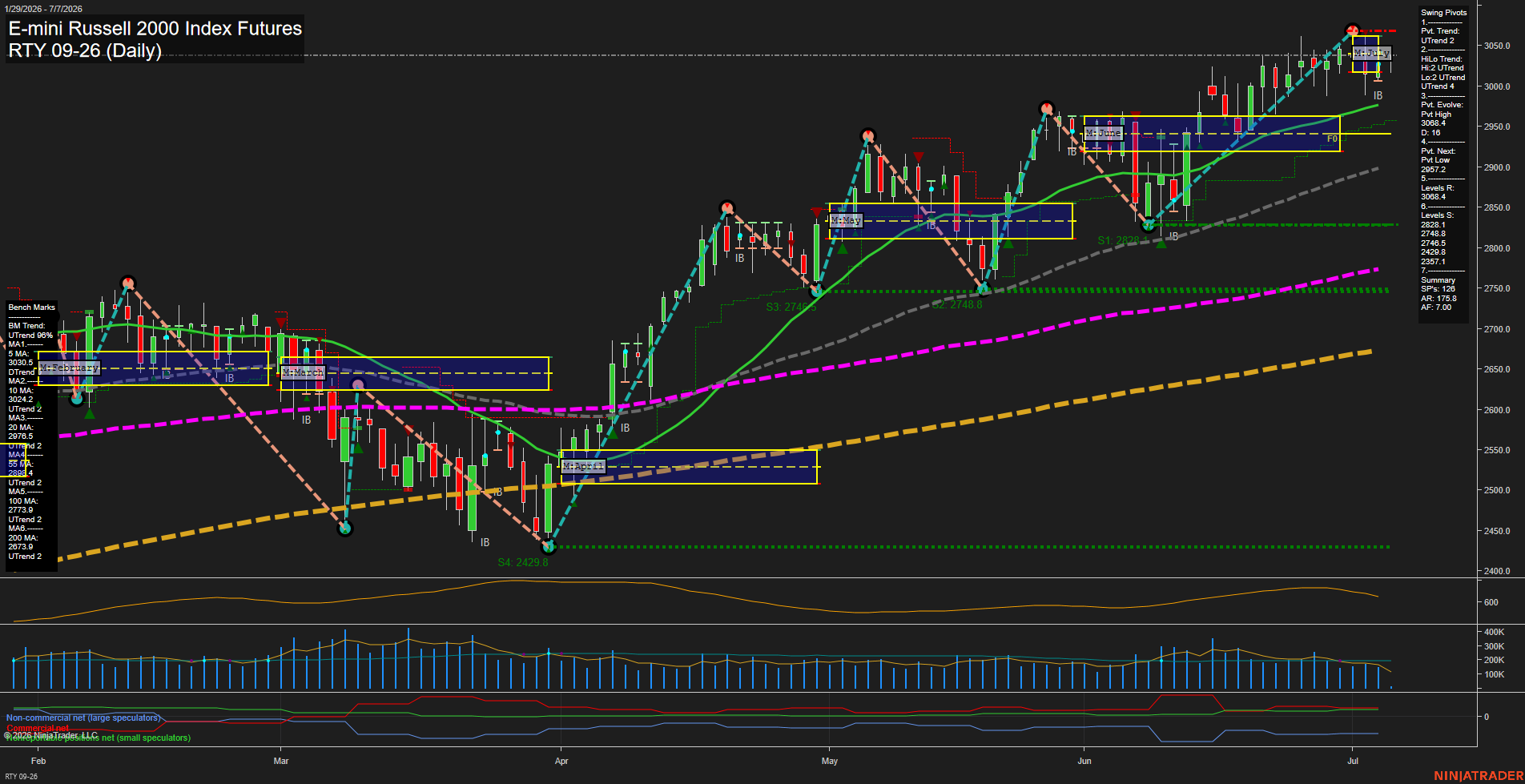
Task: Click the pivot low circle at S3 2746
Action: tap(817, 291)
